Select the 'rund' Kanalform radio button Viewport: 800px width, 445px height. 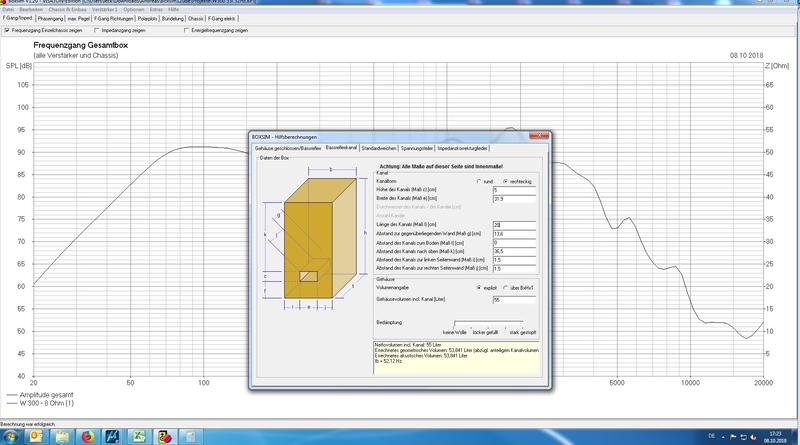478,180
